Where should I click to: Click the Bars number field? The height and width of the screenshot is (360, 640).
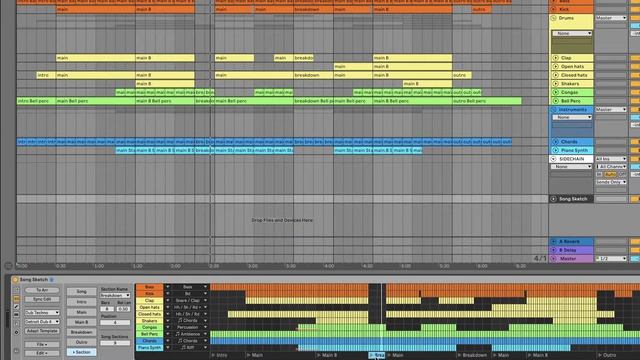(107, 309)
